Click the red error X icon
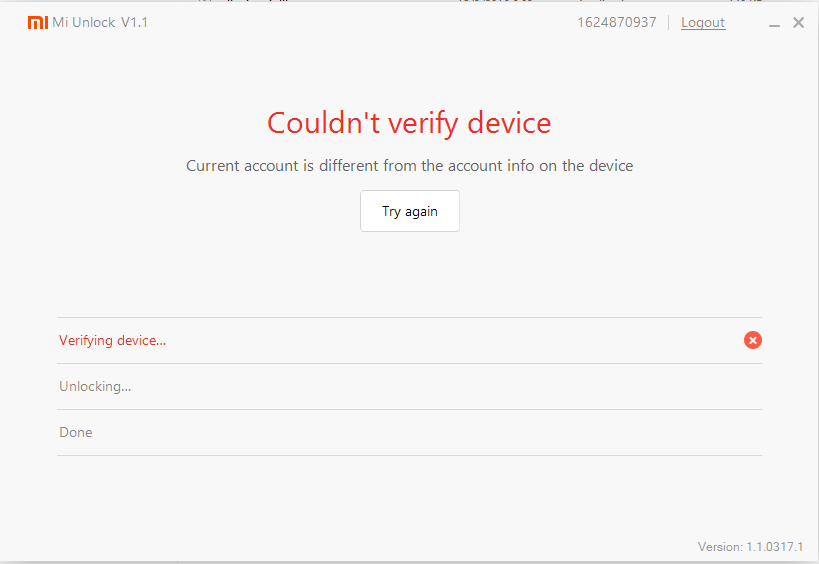The width and height of the screenshot is (819, 564). 753,340
